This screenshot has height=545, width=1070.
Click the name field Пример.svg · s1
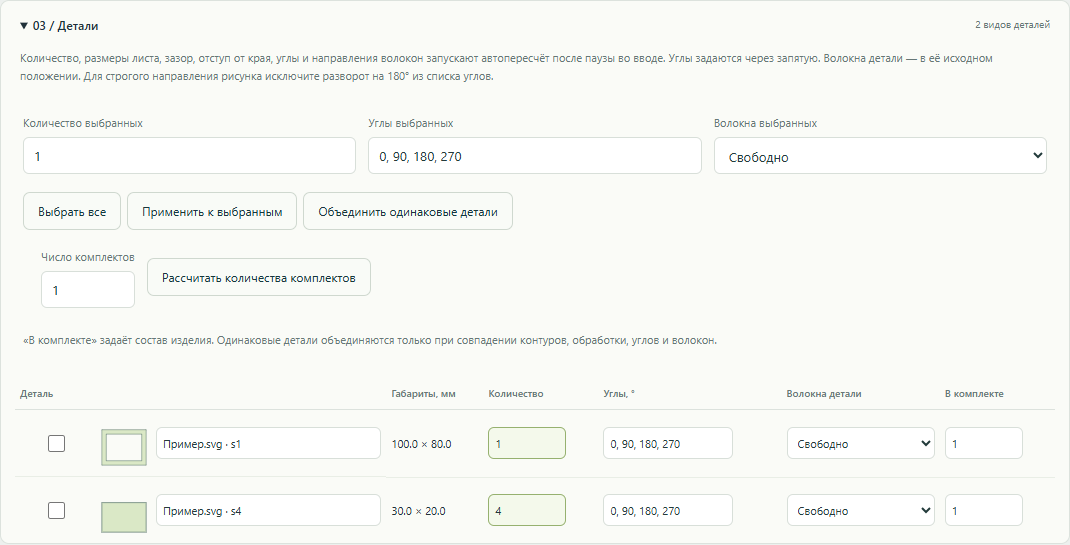click(x=268, y=443)
